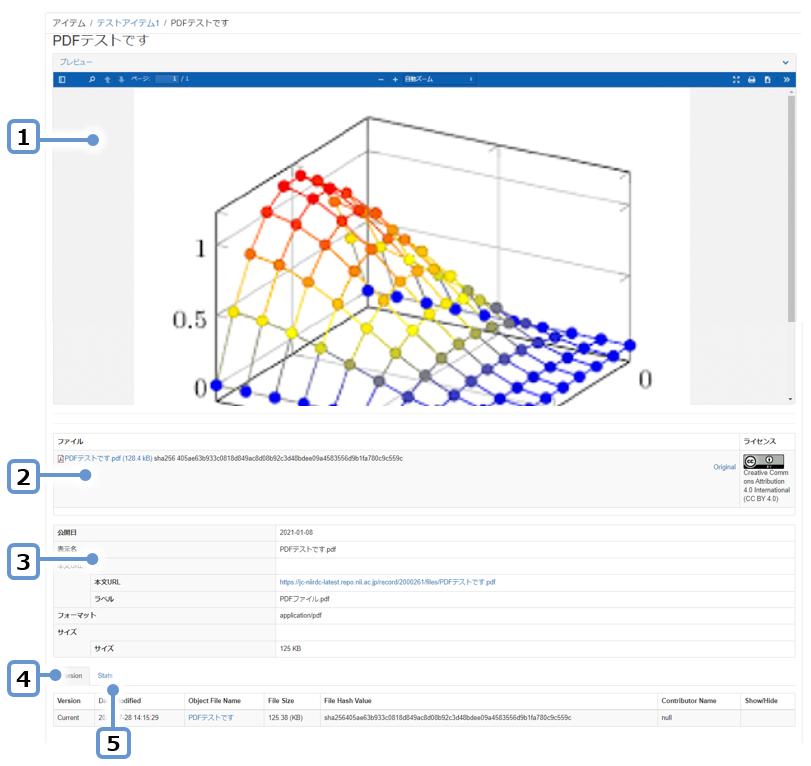Image resolution: width=811 pixels, height=766 pixels.
Task: Click the Original link in file row
Action: [724, 467]
